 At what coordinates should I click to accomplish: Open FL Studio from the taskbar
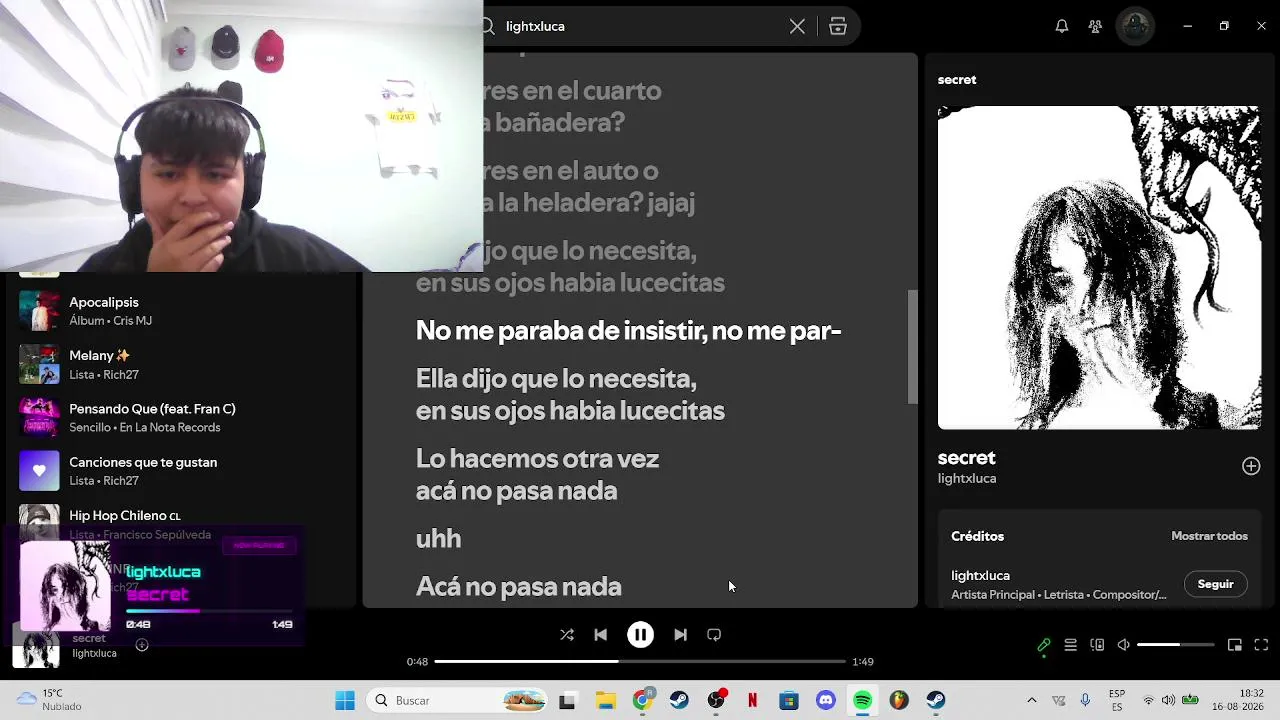pyautogui.click(x=899, y=700)
